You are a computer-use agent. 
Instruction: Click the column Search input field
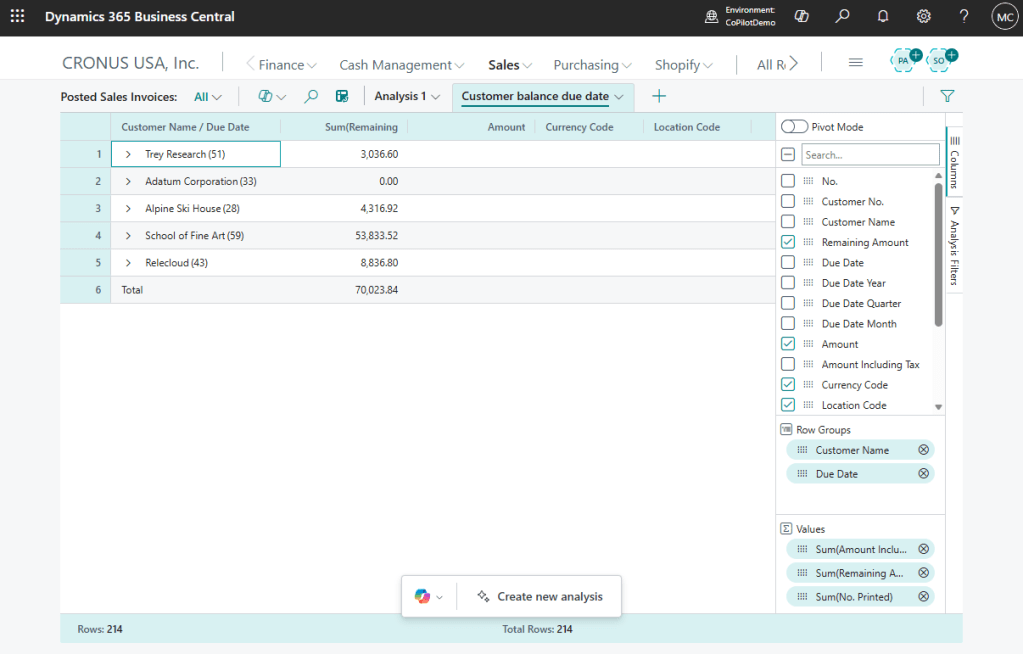869,155
